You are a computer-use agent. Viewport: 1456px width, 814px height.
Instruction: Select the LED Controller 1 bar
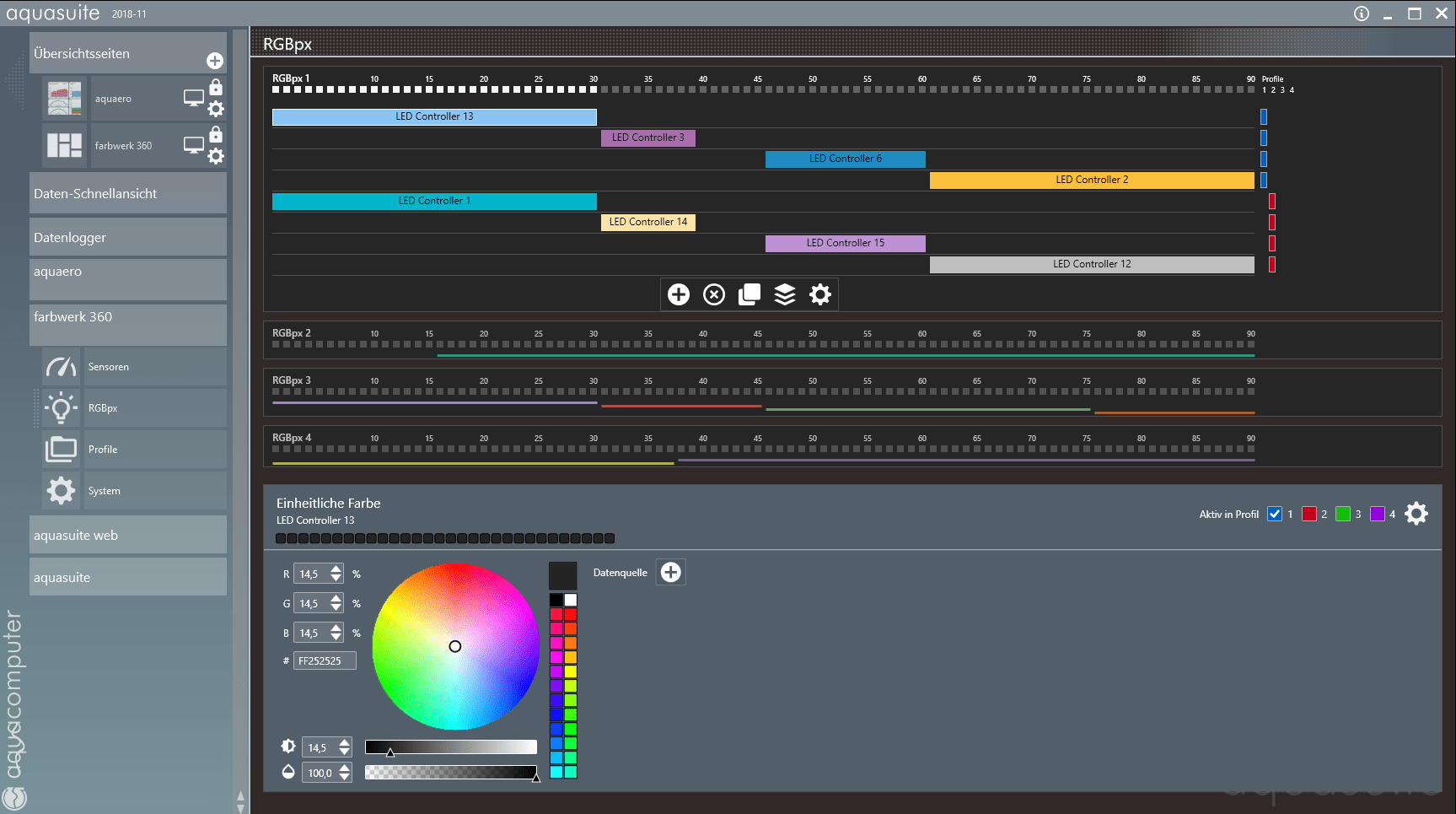(434, 201)
